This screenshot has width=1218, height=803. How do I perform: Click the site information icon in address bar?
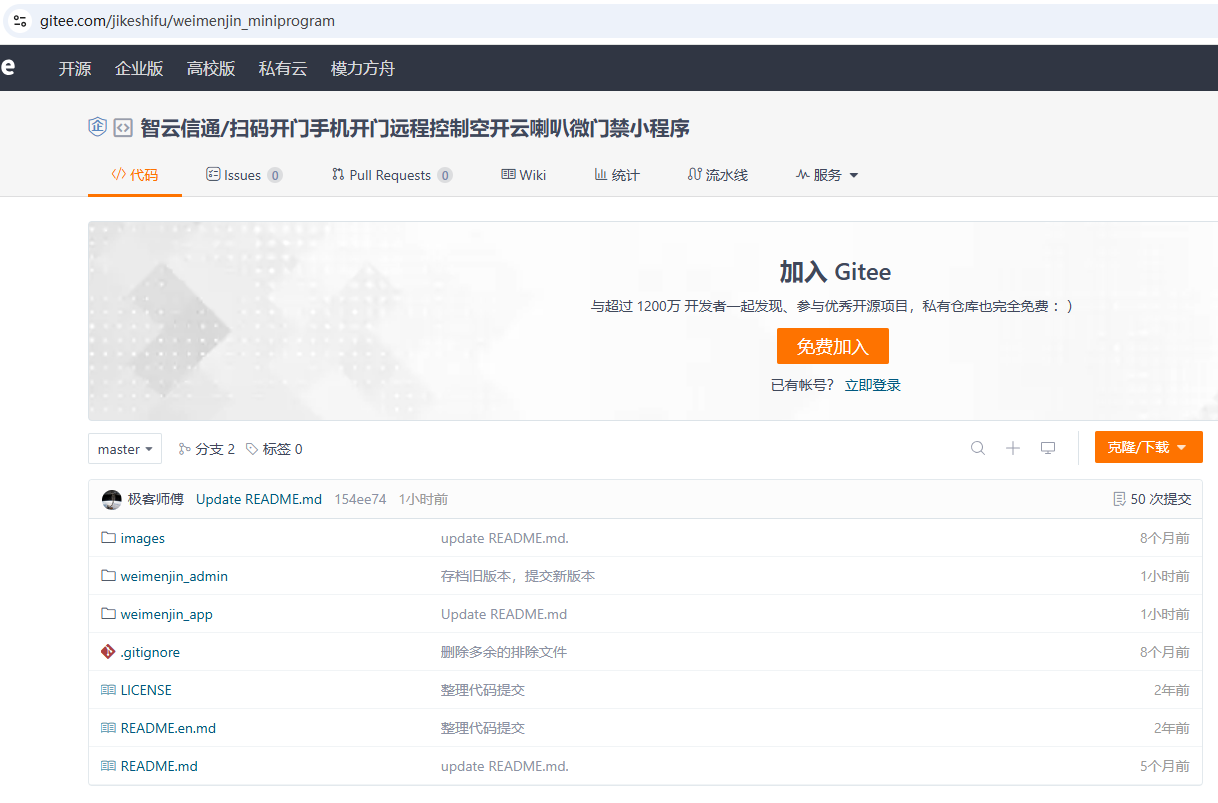point(20,21)
